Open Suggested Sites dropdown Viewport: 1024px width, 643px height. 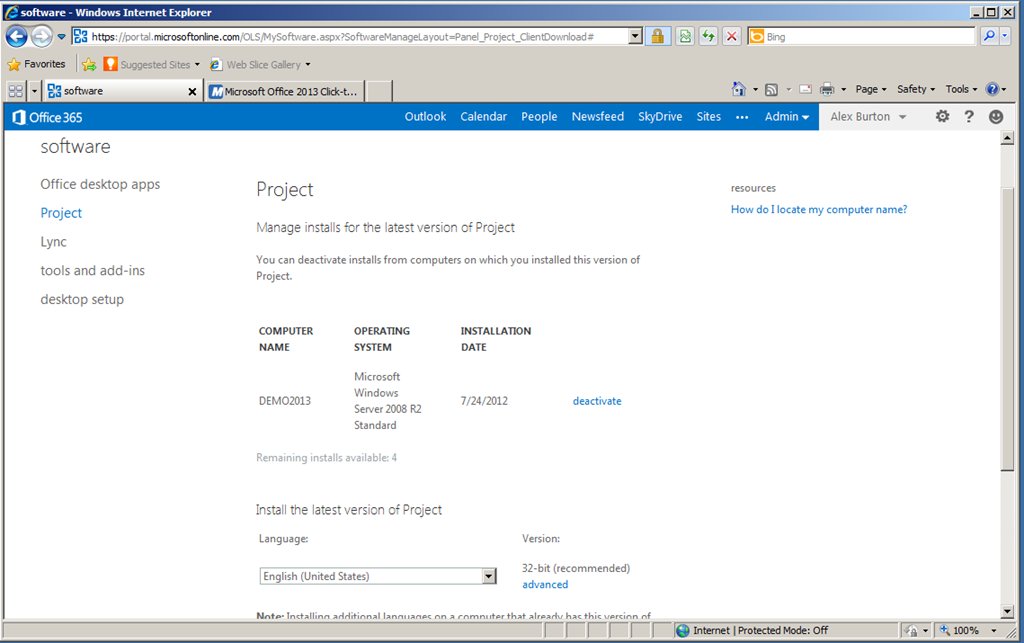pos(152,64)
